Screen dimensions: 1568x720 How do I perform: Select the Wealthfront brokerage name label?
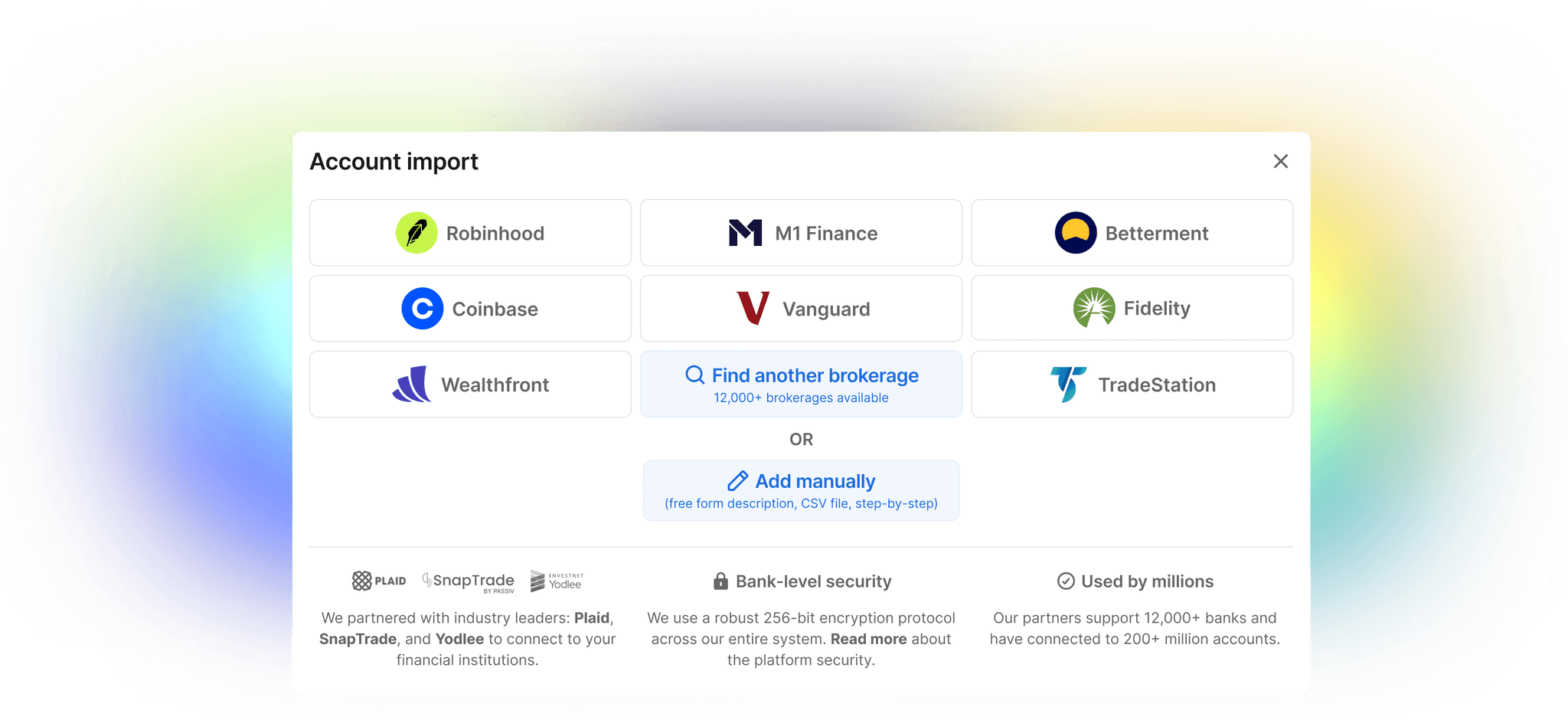coord(495,385)
